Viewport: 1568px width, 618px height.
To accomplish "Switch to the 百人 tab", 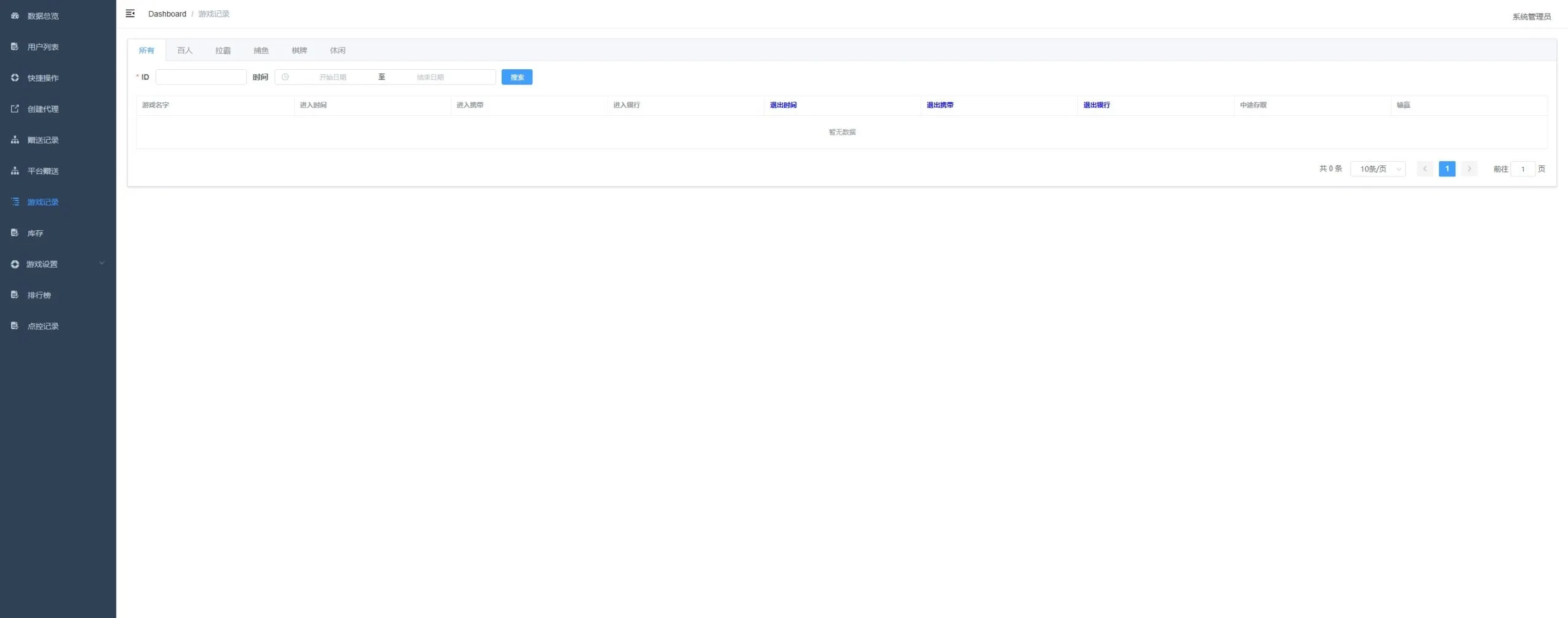I will tap(184, 50).
